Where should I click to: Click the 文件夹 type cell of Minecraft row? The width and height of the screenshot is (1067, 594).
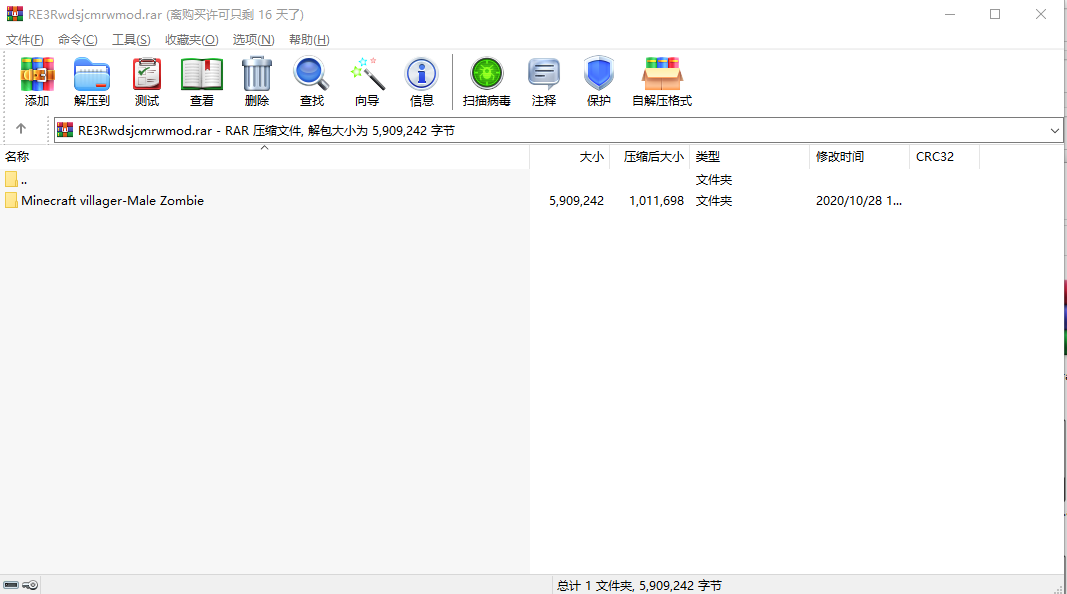(714, 201)
